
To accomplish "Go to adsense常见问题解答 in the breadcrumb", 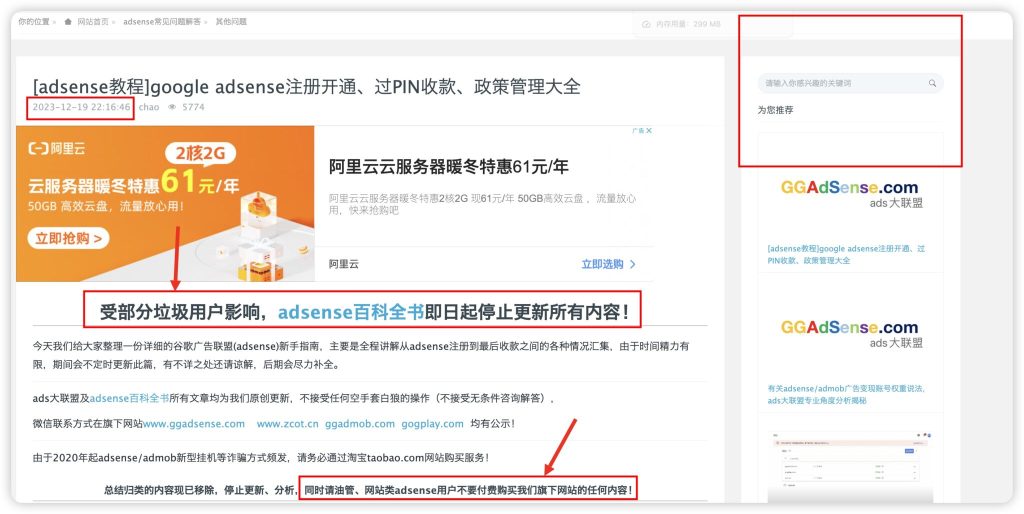I will pos(163,22).
